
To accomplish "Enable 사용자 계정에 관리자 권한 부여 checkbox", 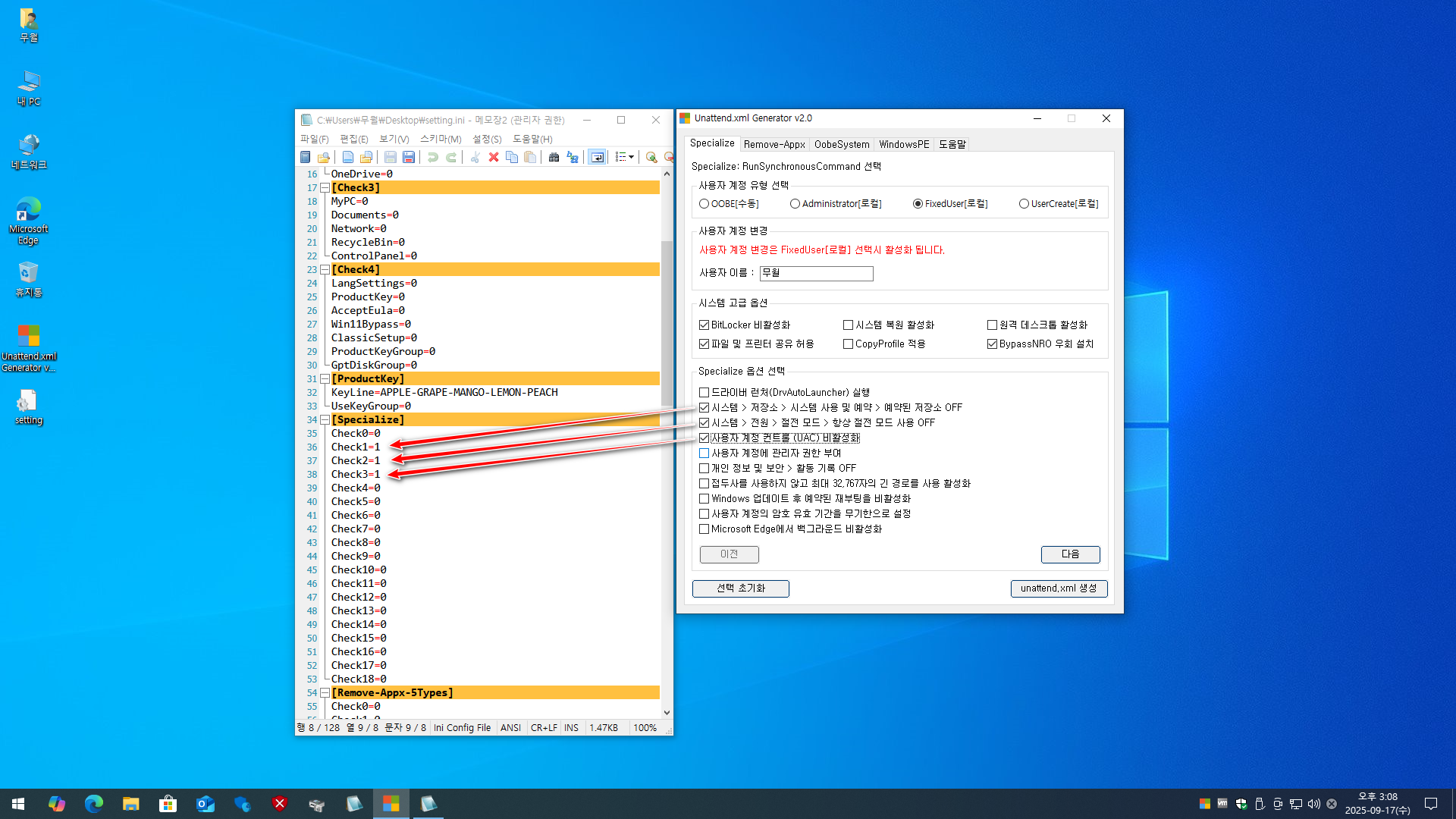I will tap(704, 453).
